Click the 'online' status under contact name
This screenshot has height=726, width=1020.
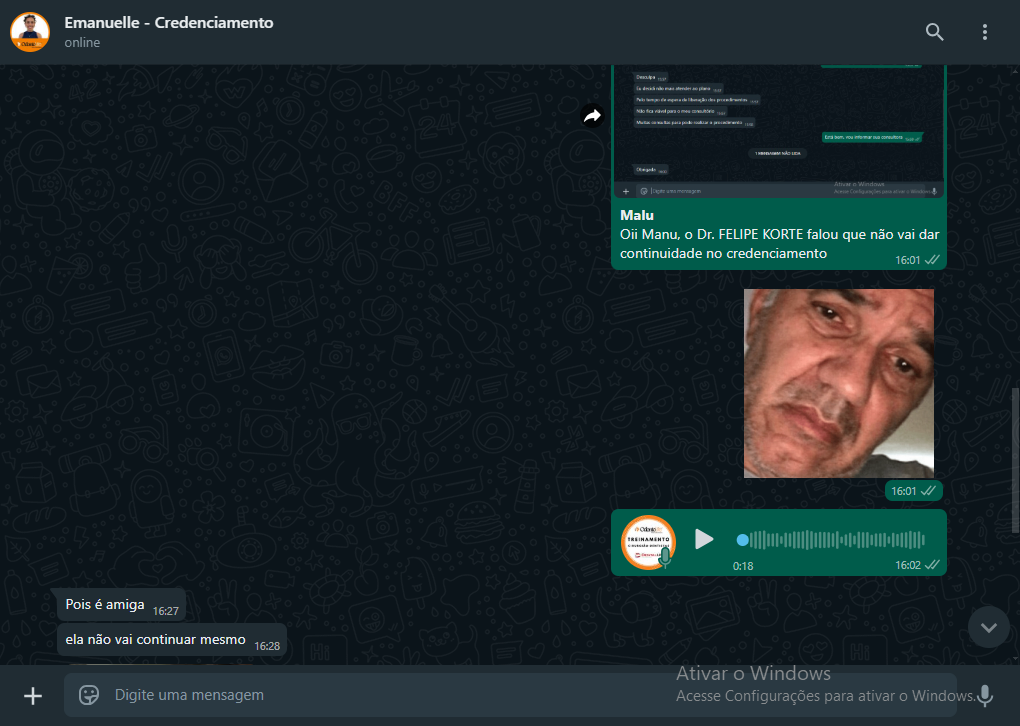pyautogui.click(x=82, y=43)
